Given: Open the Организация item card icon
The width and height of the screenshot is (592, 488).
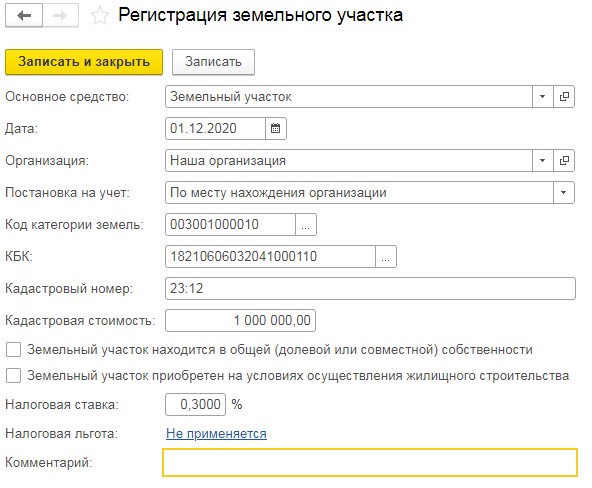Looking at the screenshot, I should coord(564,160).
